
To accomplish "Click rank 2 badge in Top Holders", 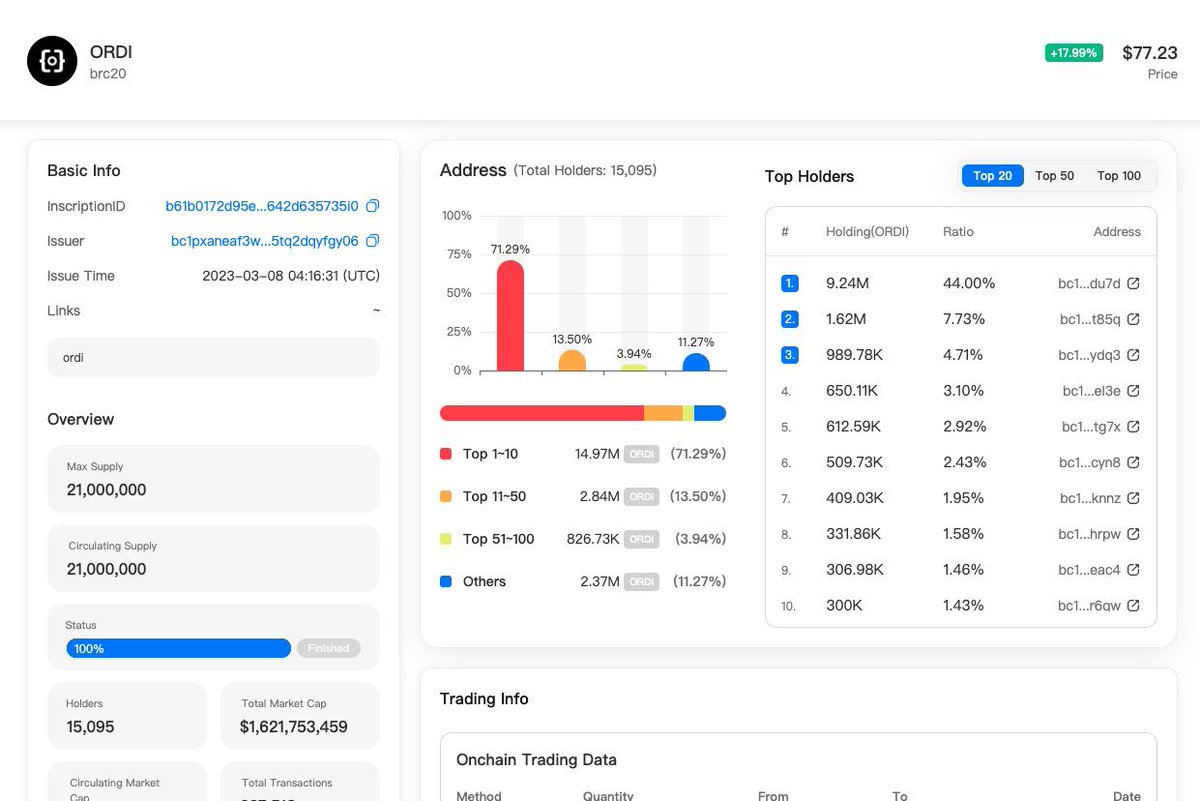I will pos(789,319).
